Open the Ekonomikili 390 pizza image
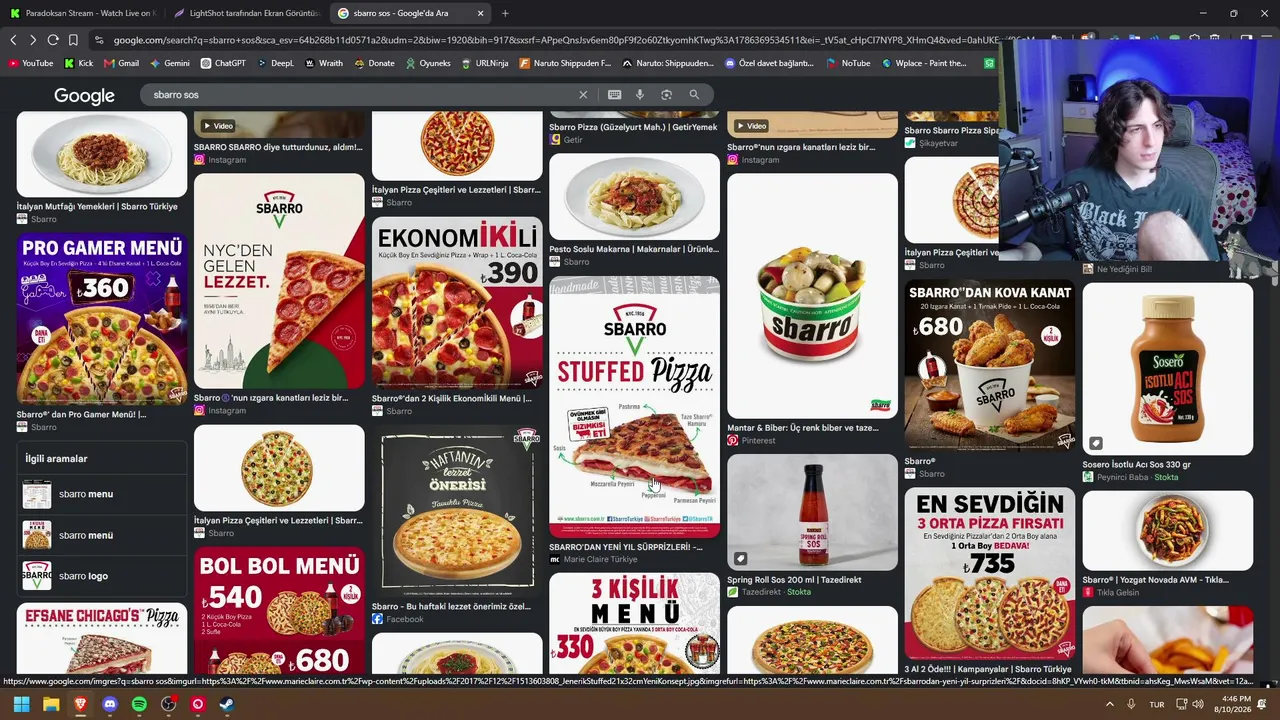 pos(457,303)
